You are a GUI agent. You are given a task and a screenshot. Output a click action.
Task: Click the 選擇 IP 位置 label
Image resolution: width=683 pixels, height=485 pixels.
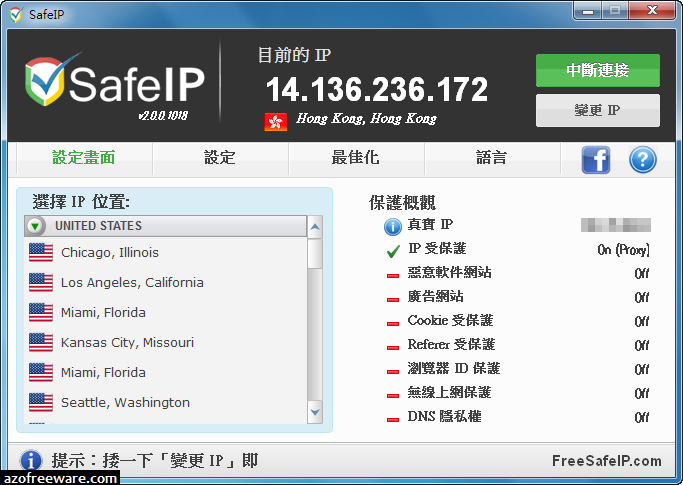(x=81, y=202)
